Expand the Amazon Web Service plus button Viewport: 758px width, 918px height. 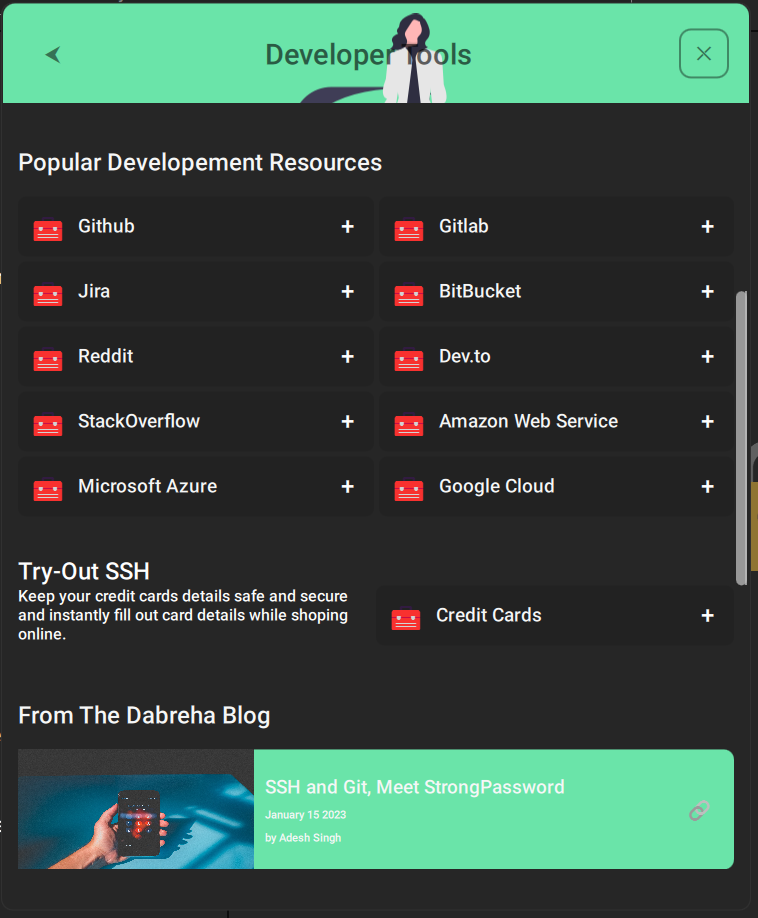(707, 422)
